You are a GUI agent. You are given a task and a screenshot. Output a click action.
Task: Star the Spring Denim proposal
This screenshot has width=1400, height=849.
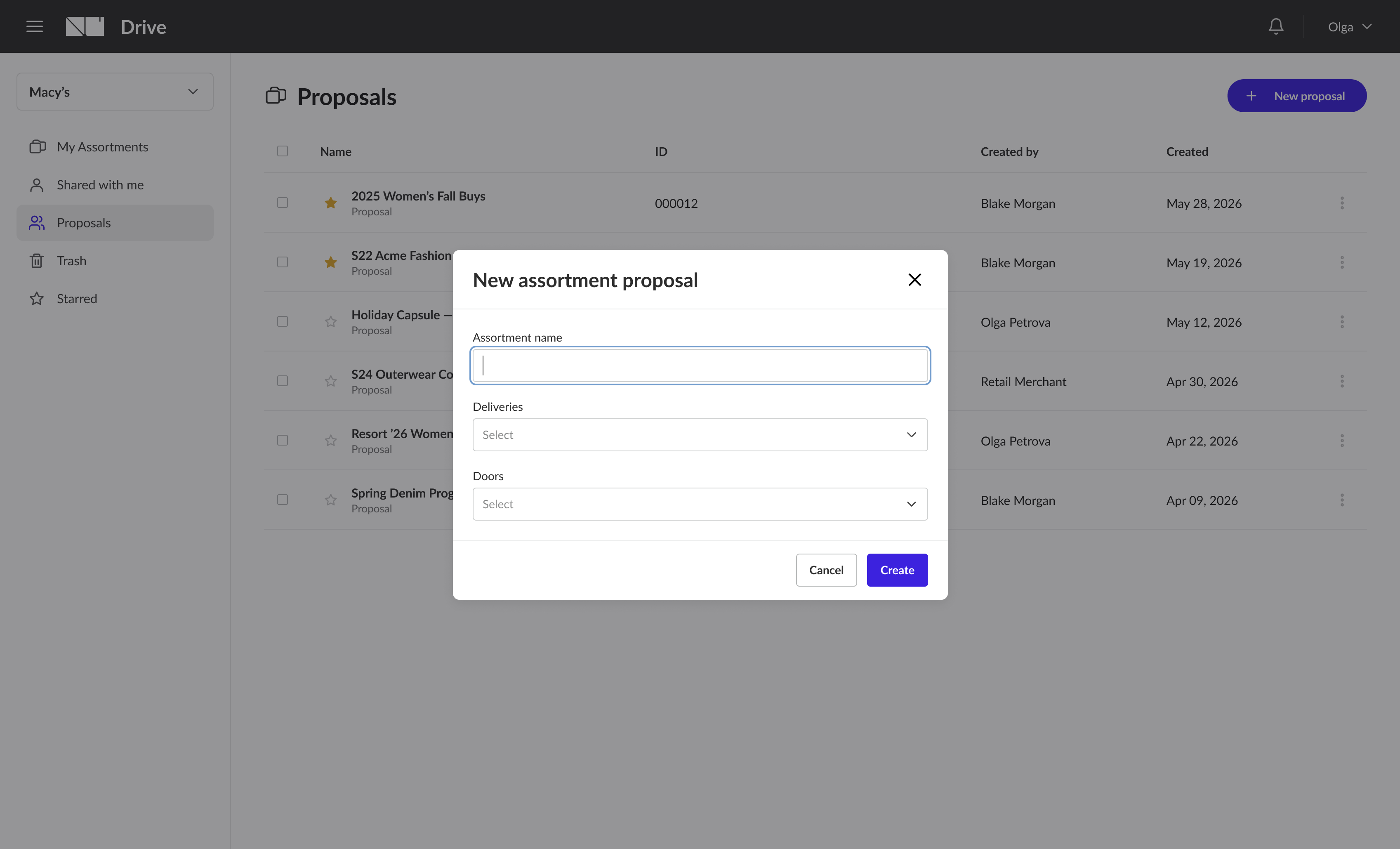click(331, 500)
